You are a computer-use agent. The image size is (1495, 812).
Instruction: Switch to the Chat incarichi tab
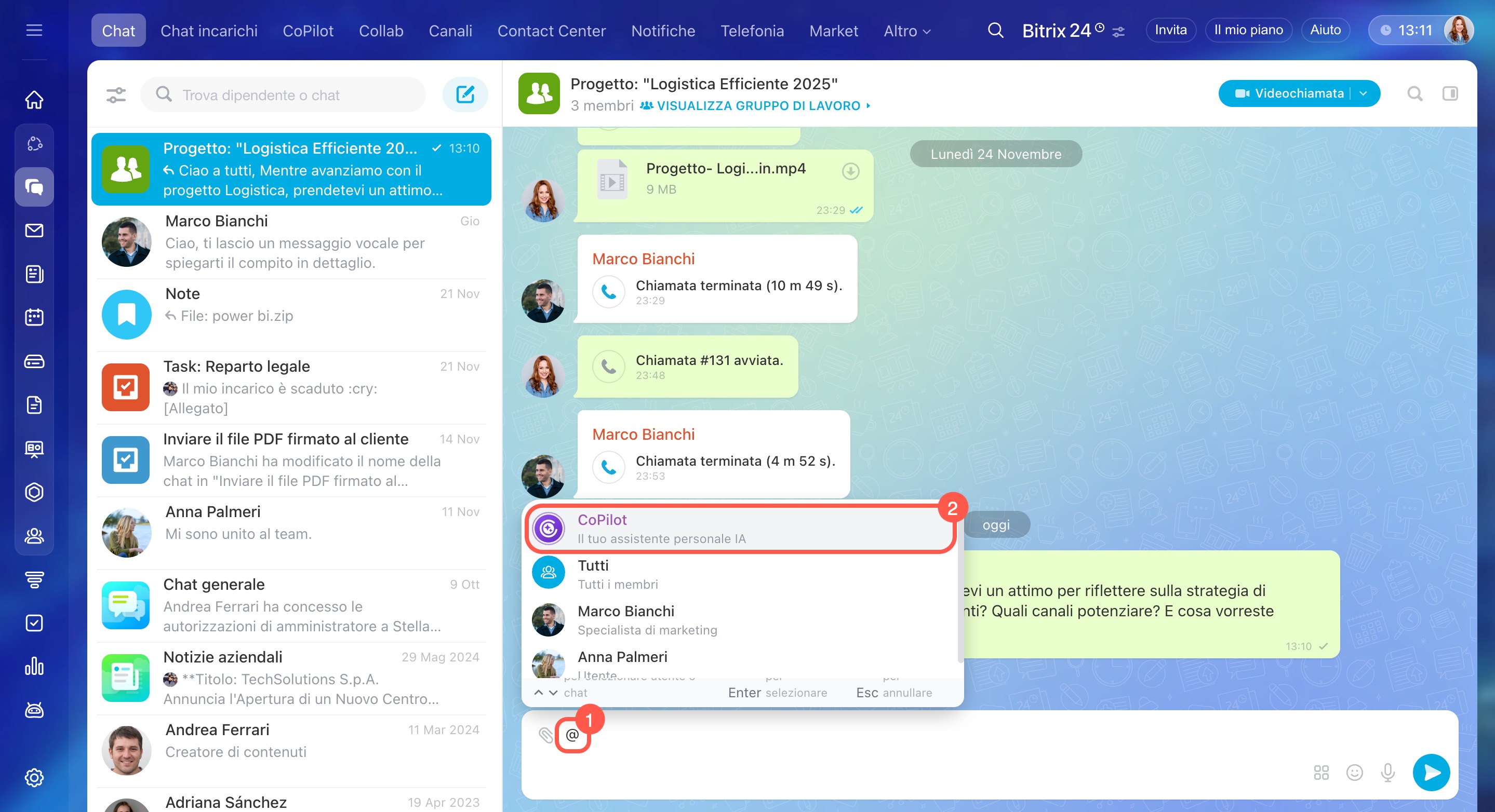point(209,31)
